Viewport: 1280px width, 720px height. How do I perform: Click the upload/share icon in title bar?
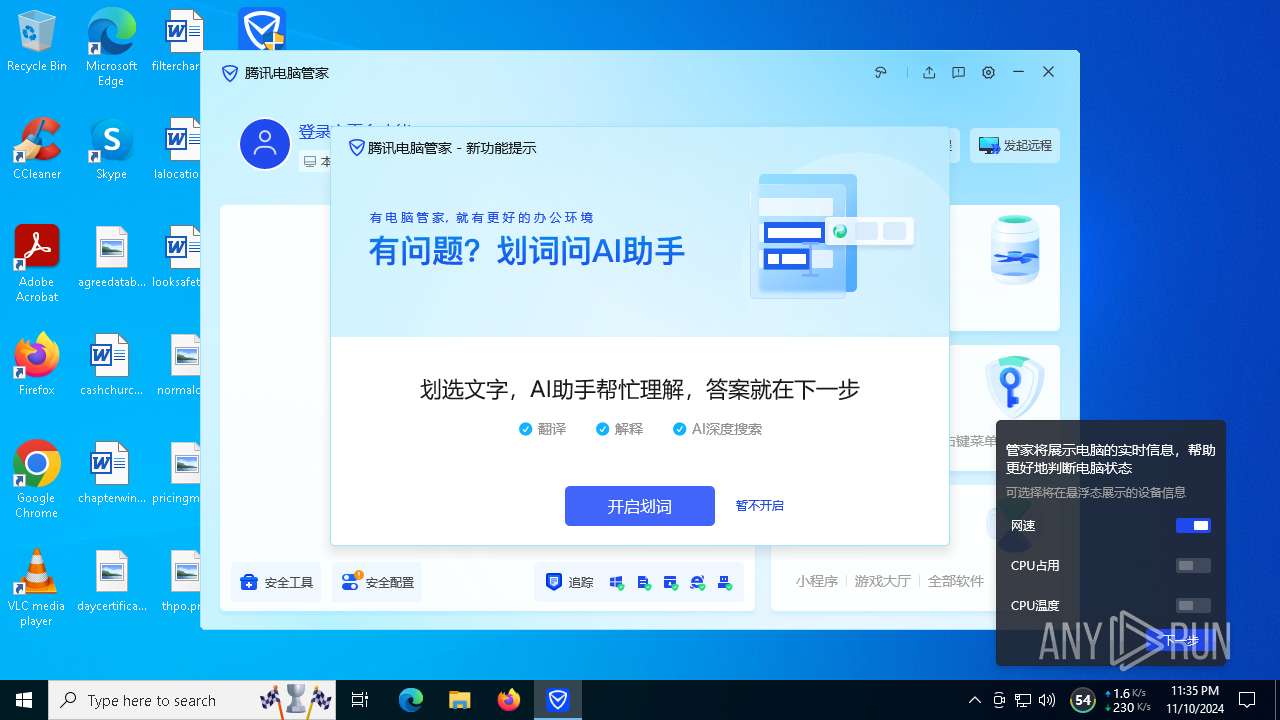pos(929,72)
